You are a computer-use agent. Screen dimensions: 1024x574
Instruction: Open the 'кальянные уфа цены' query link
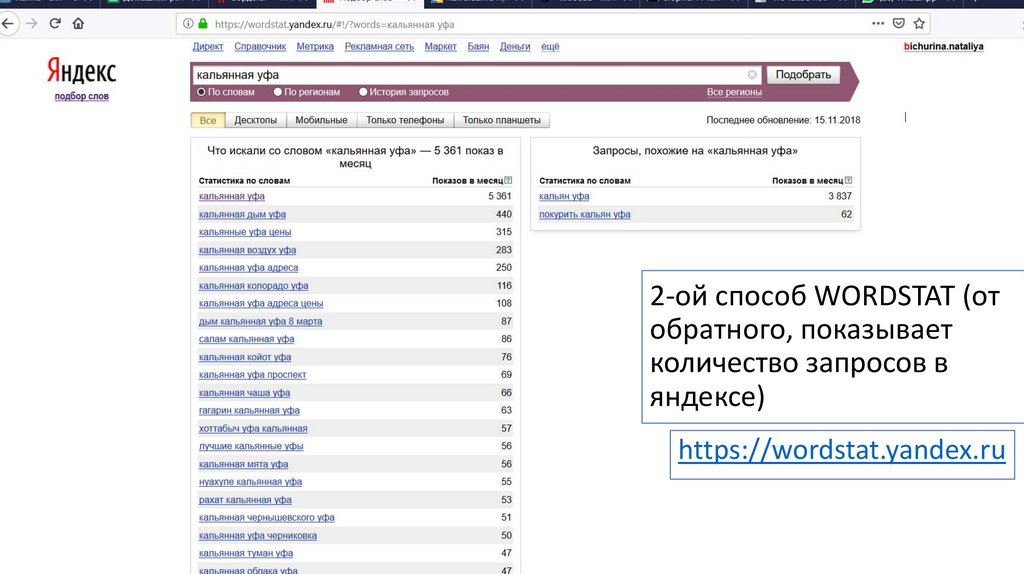coord(245,232)
